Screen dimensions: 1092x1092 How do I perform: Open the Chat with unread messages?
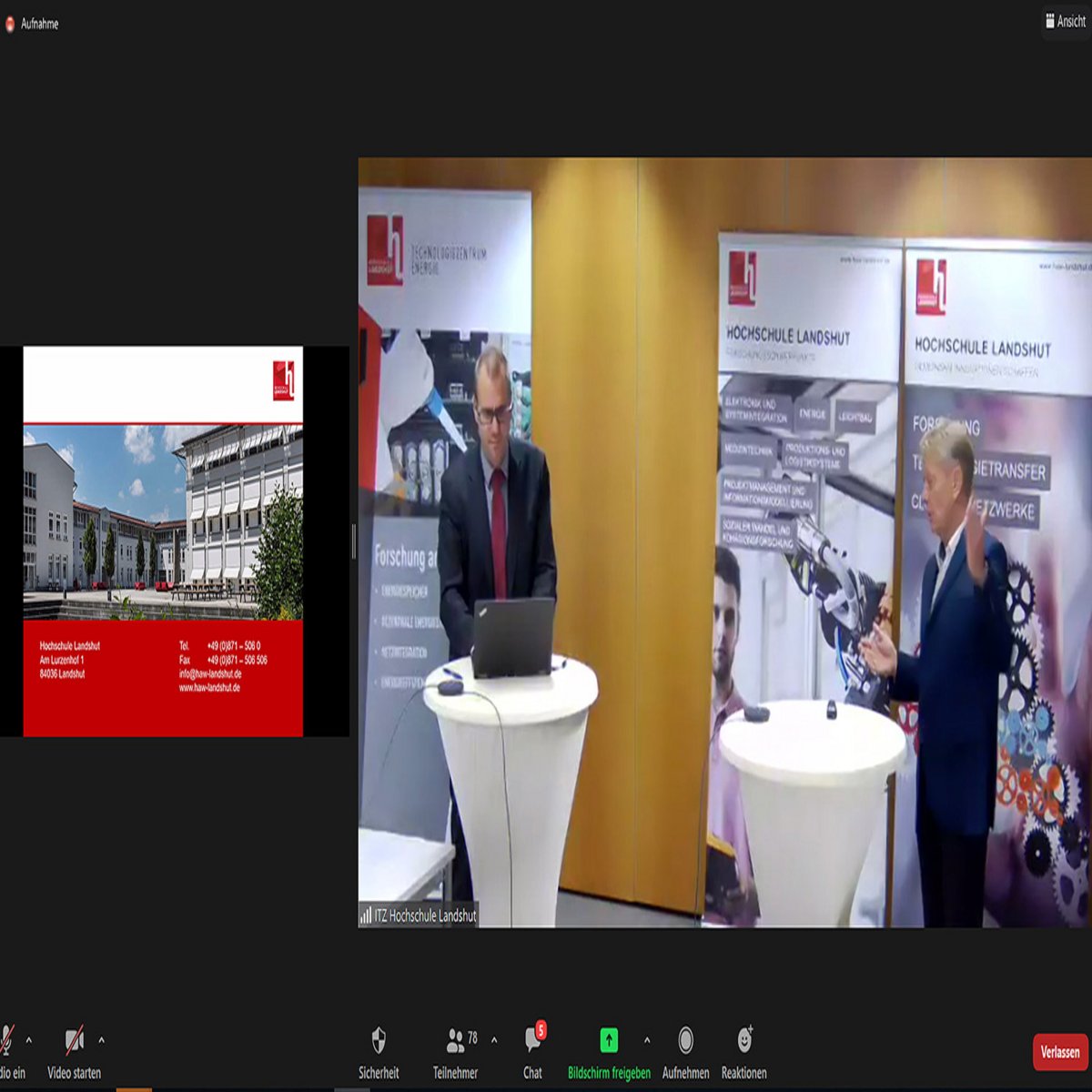pos(533,1052)
